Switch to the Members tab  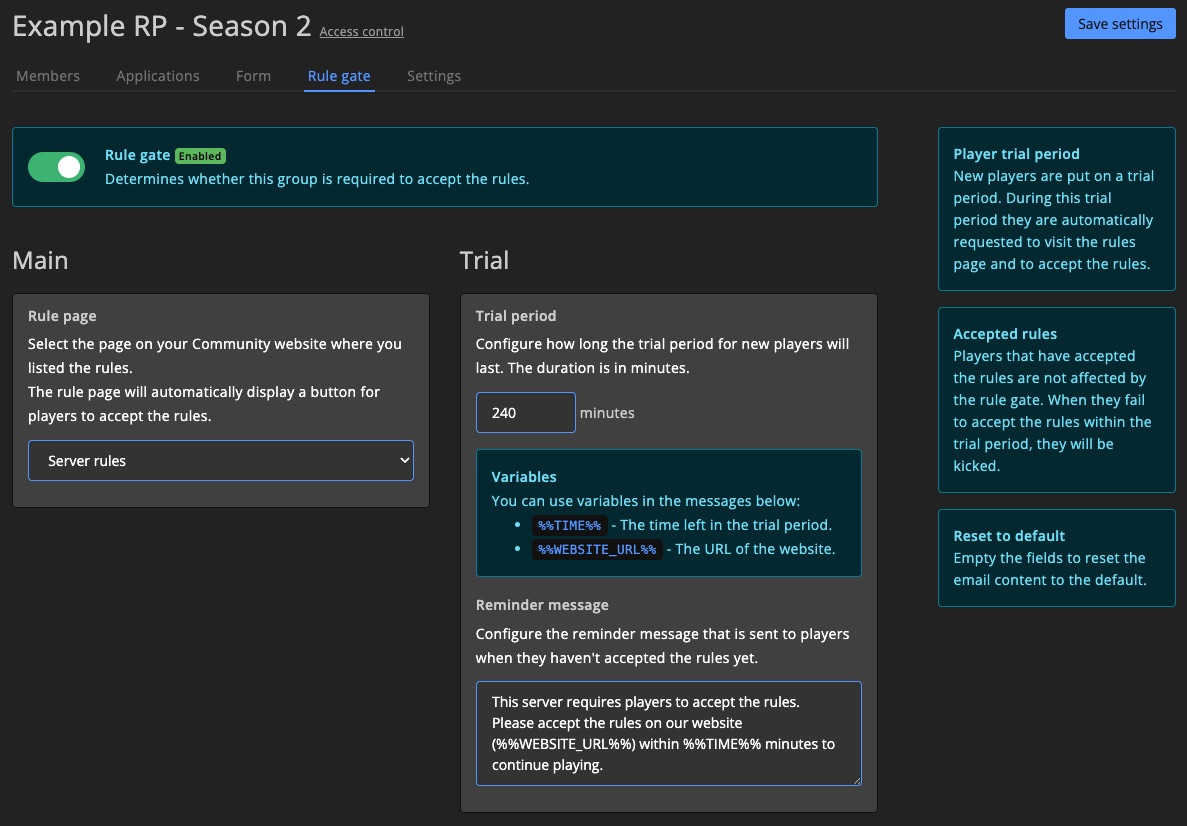[48, 76]
